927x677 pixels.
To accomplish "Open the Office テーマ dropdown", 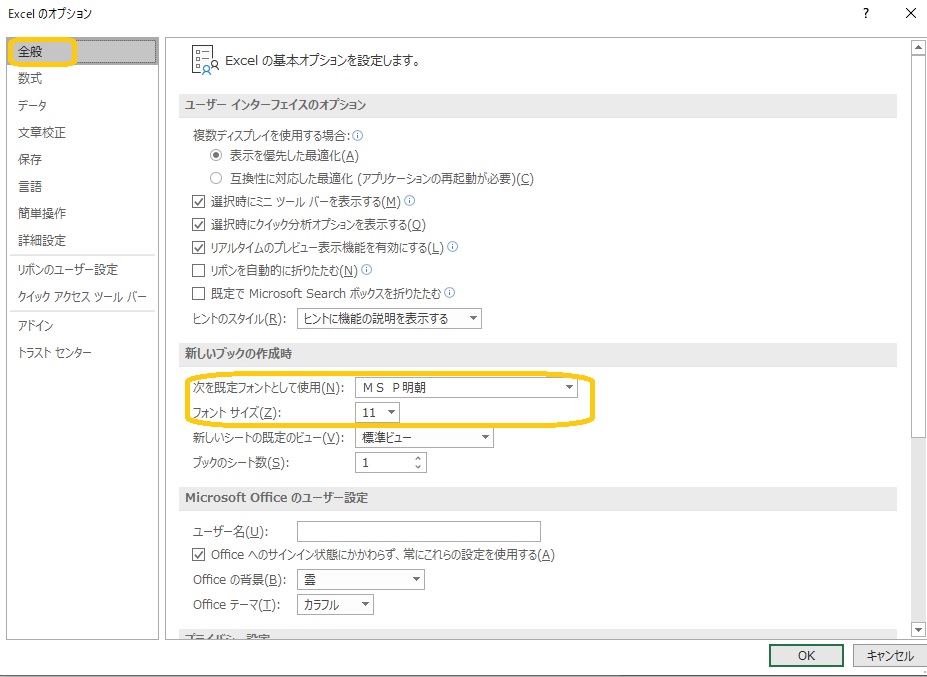I will (x=364, y=605).
